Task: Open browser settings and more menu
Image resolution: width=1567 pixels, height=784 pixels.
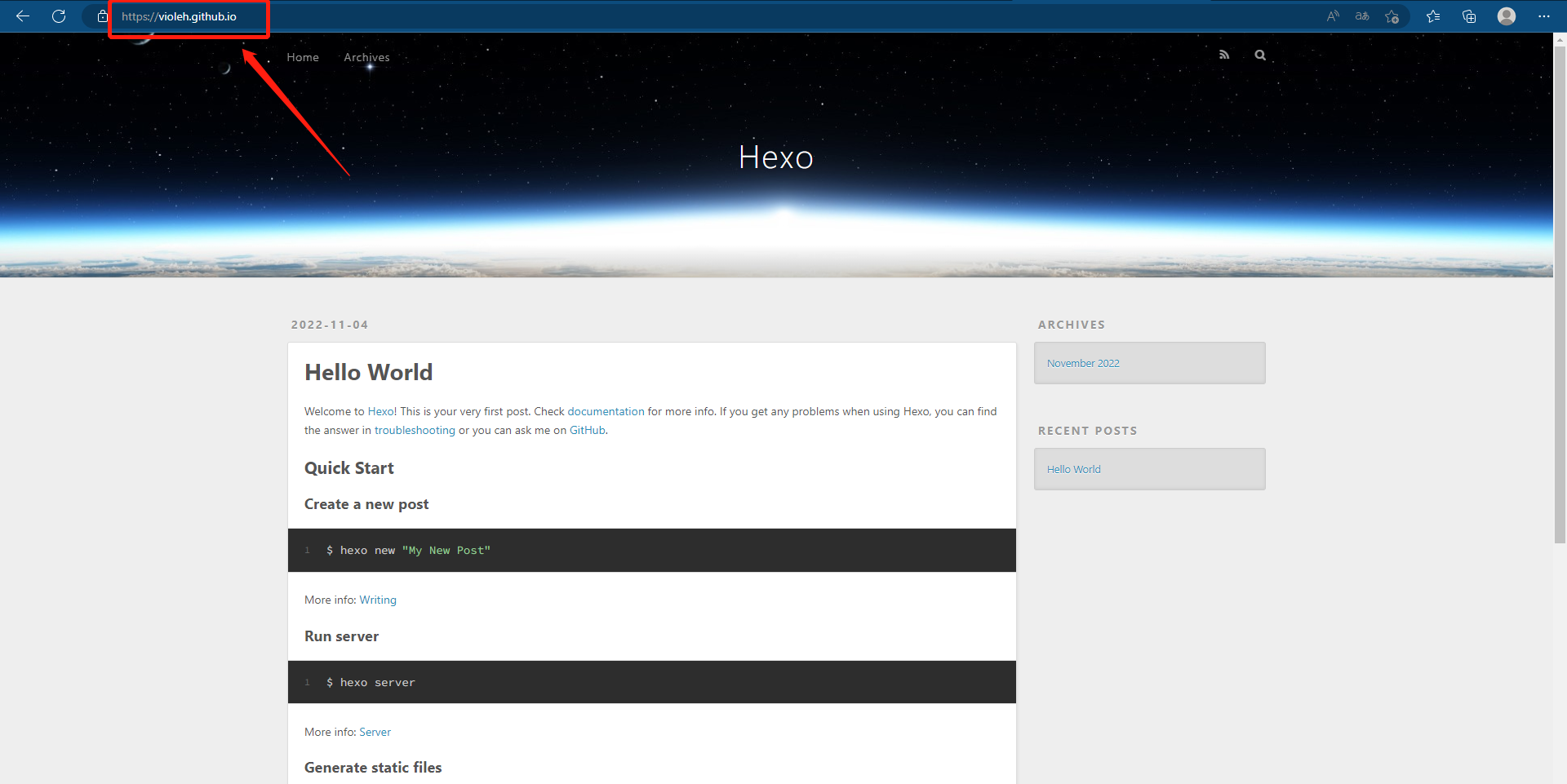Action: point(1543,16)
